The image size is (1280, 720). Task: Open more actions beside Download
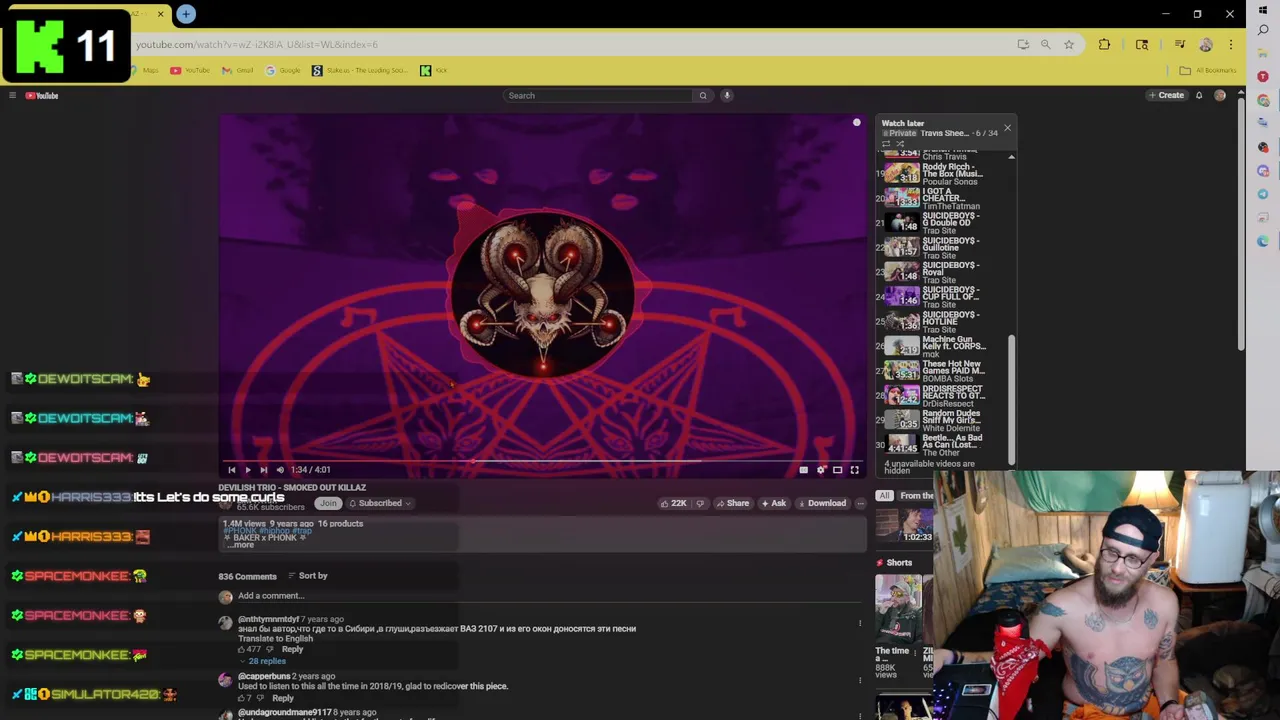(x=860, y=503)
